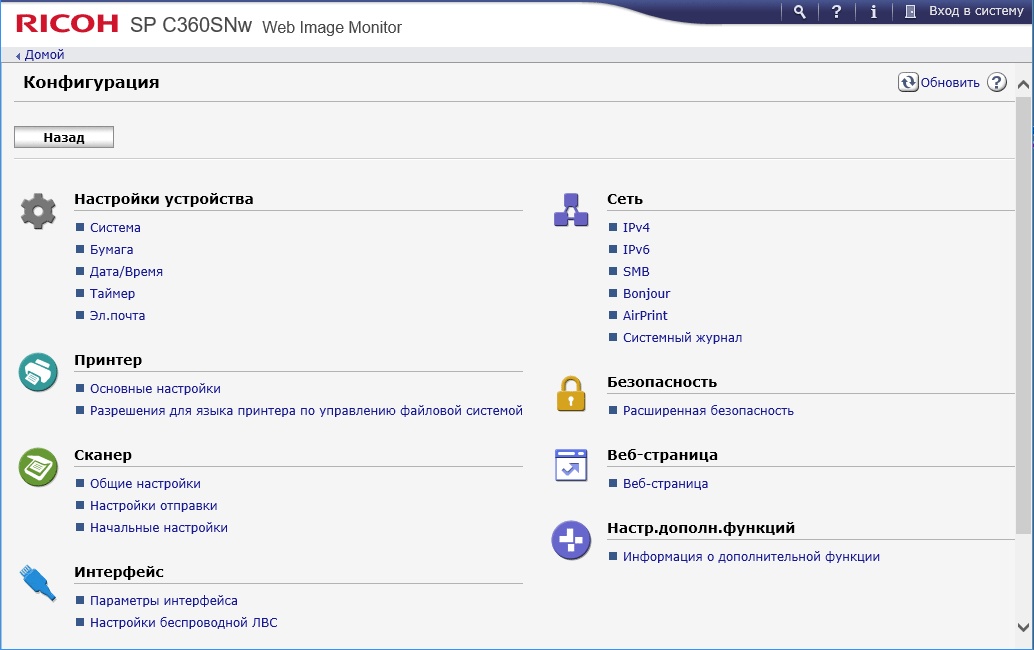Screen dimensions: 1034x650
Task: Click the refresh icon next to Обновить
Action: (908, 83)
